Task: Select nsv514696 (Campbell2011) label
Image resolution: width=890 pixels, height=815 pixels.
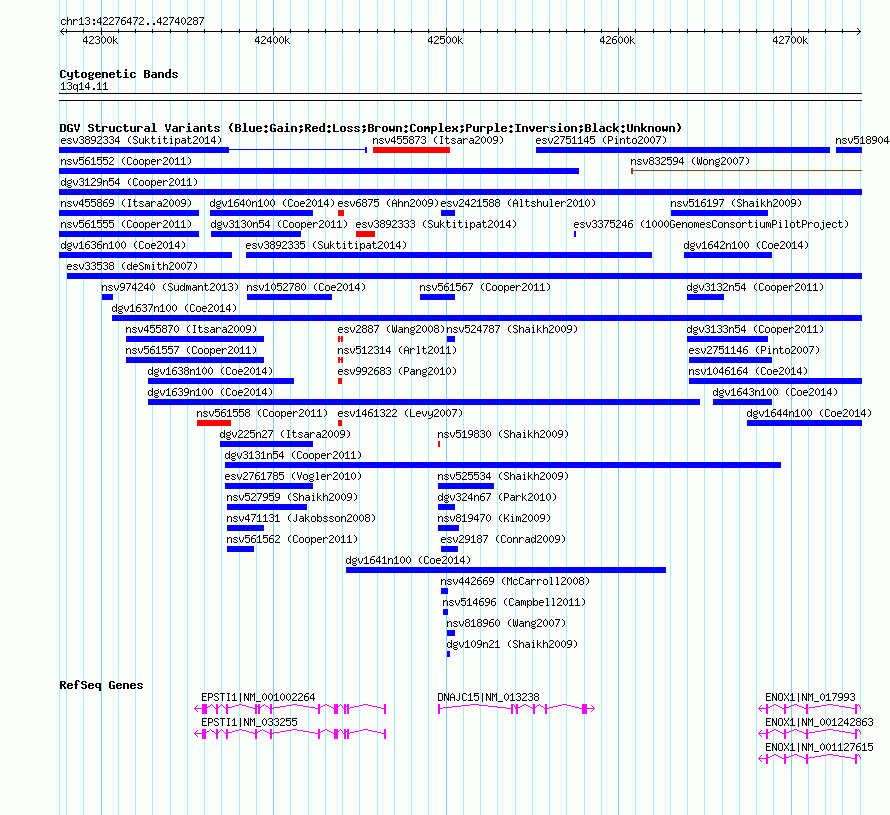Action: point(514,602)
